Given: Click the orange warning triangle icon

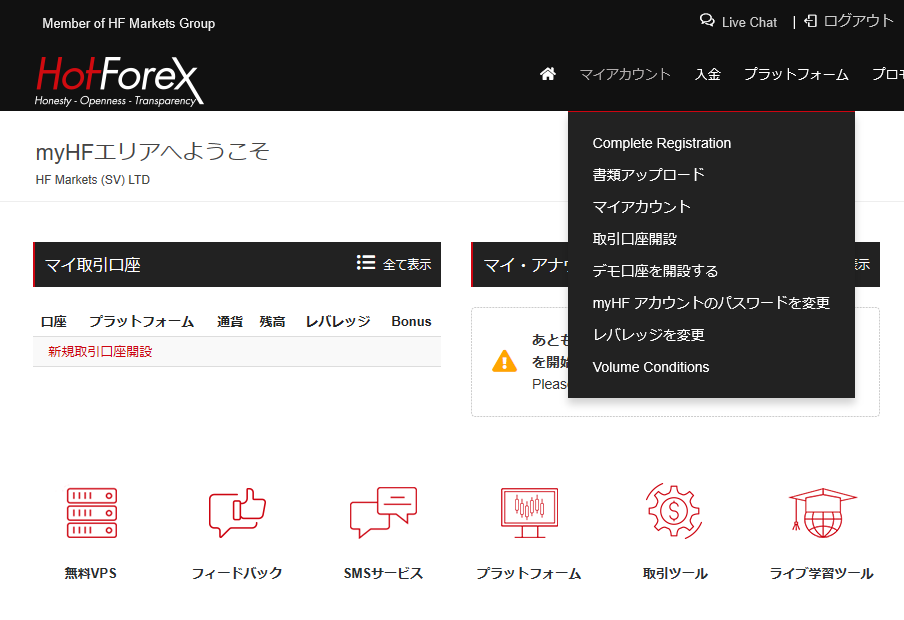Looking at the screenshot, I should point(504,362).
